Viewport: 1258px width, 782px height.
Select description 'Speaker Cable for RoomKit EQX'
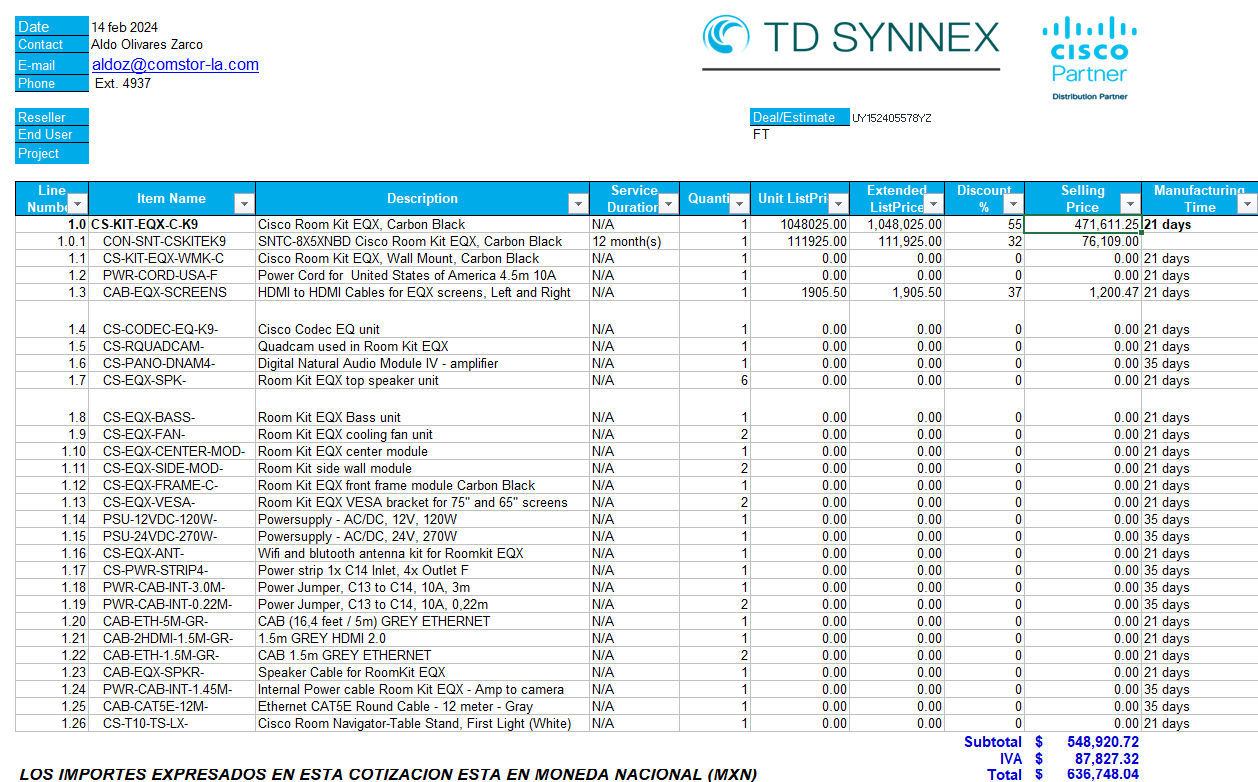coord(352,673)
